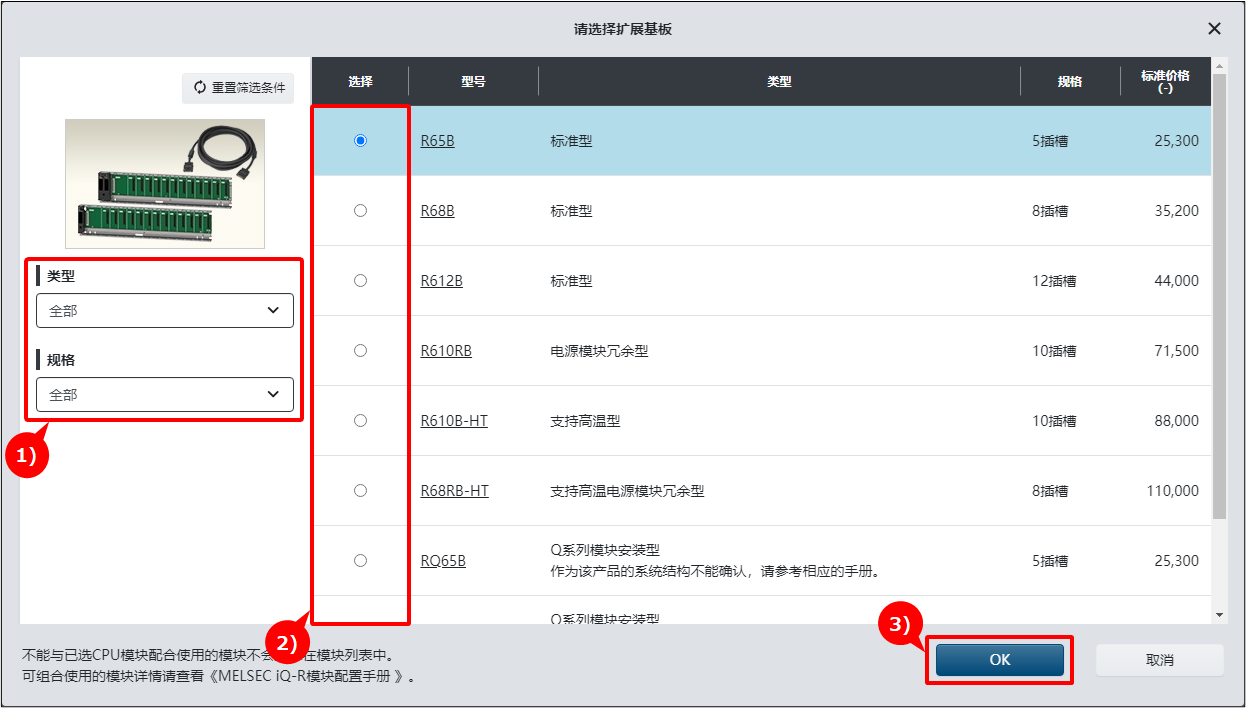
Task: Open the 类型 dropdown filter
Action: click(x=165, y=311)
